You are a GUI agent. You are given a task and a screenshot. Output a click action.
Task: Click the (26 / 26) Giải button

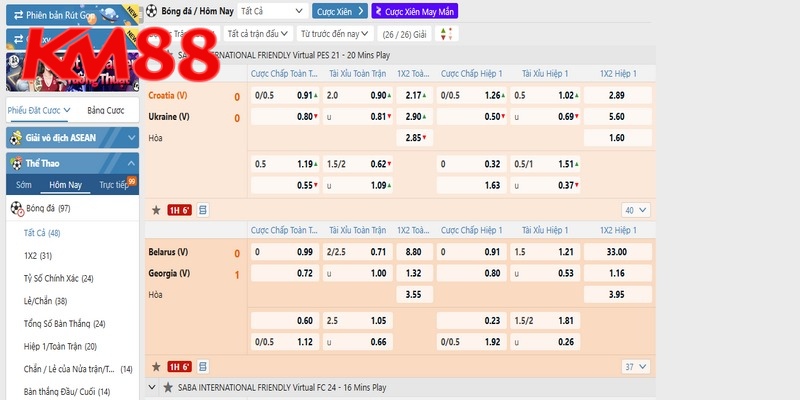405,34
